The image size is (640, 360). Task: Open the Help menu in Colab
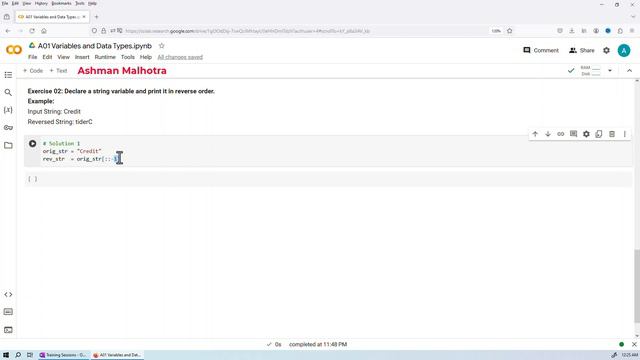click(146, 57)
